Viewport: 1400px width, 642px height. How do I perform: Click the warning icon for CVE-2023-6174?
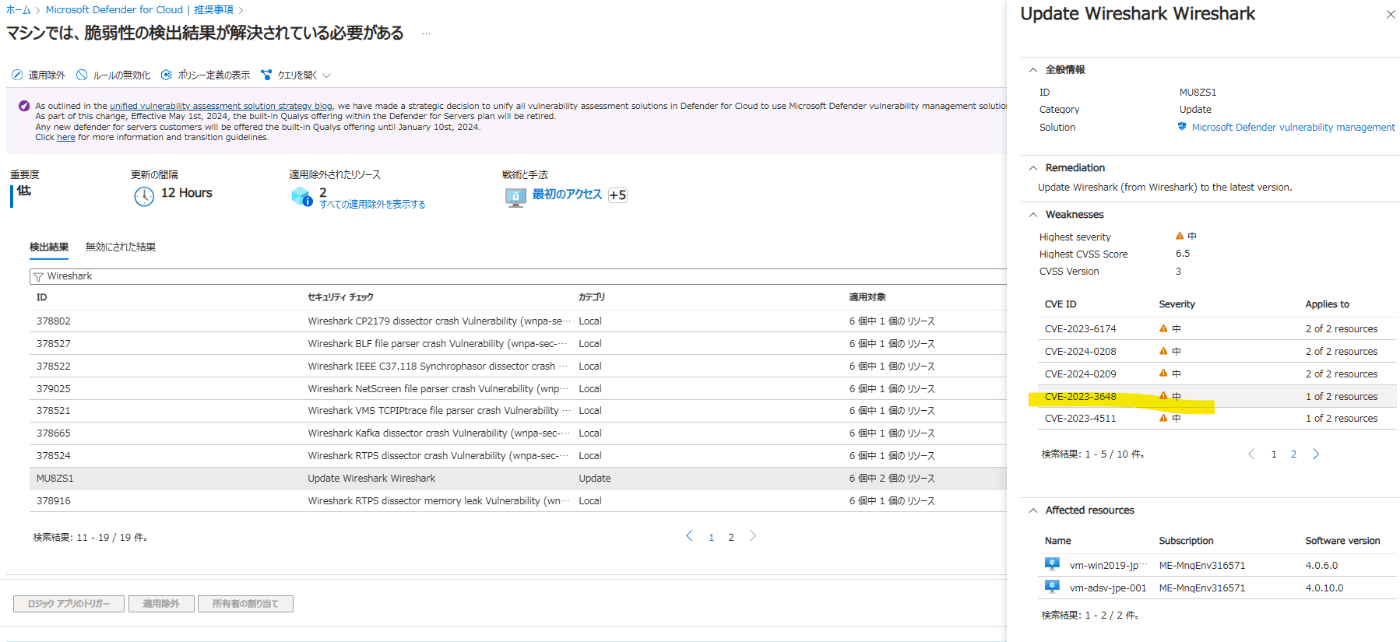click(1164, 328)
